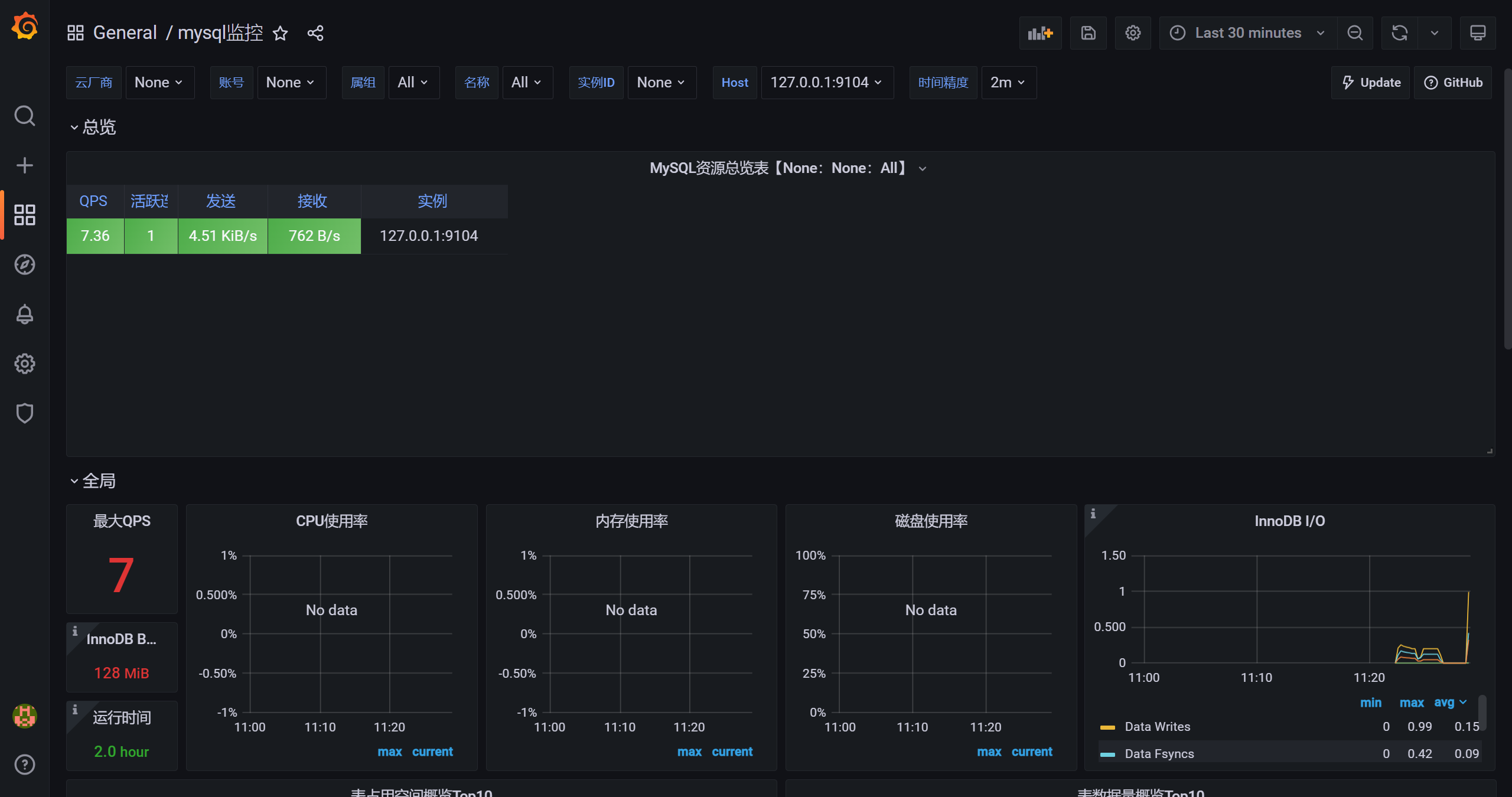Viewport: 1512px width, 797px height.
Task: Open the MySQL资源总览表 panel title menu
Action: click(x=788, y=168)
